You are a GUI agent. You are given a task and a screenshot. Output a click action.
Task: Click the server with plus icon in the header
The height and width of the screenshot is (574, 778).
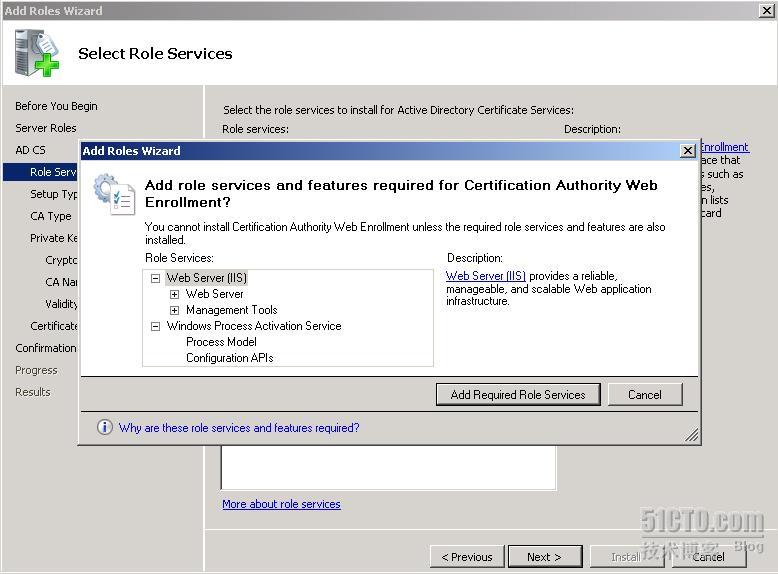36,54
